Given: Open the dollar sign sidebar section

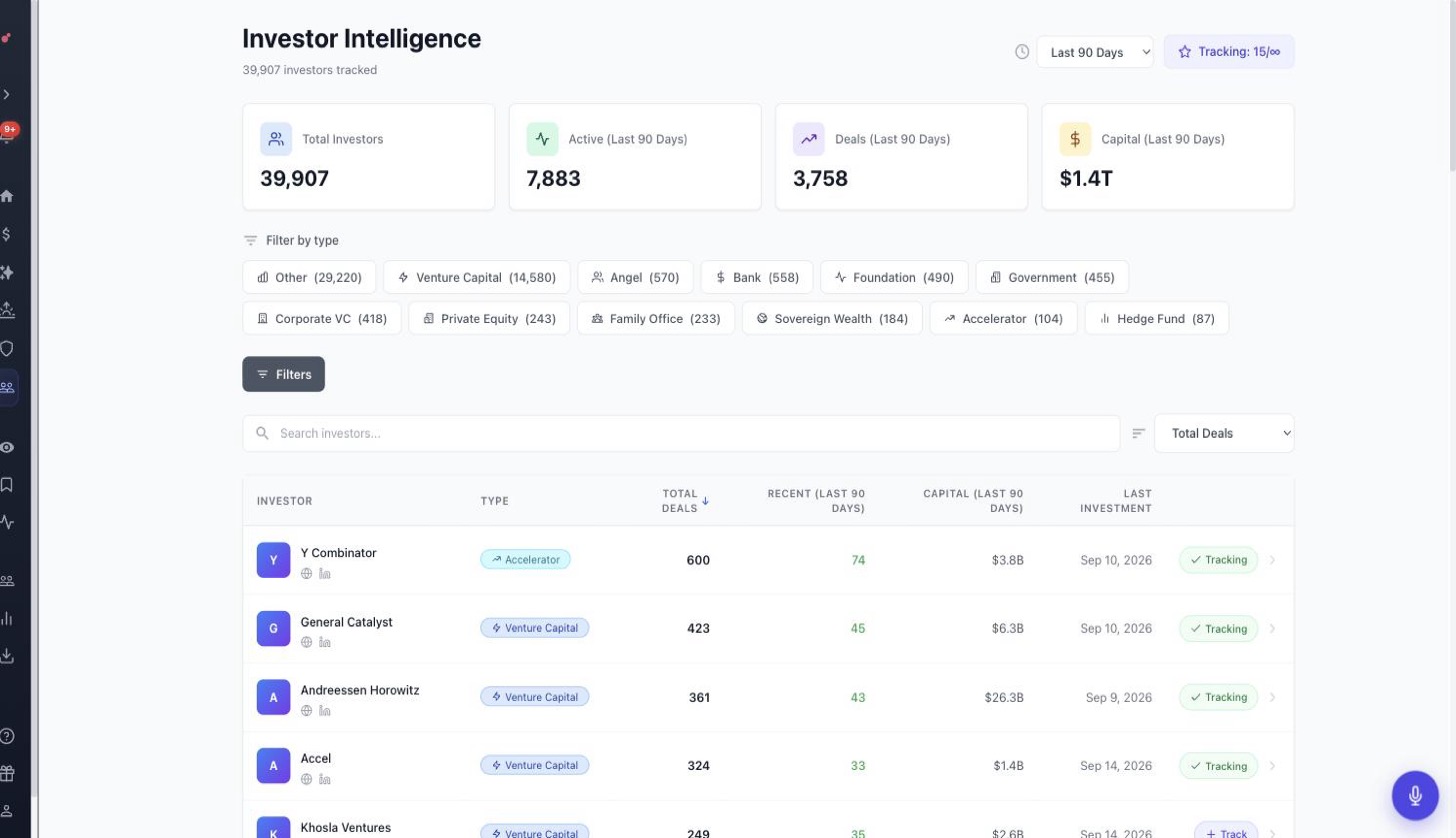Looking at the screenshot, I should pos(7,234).
